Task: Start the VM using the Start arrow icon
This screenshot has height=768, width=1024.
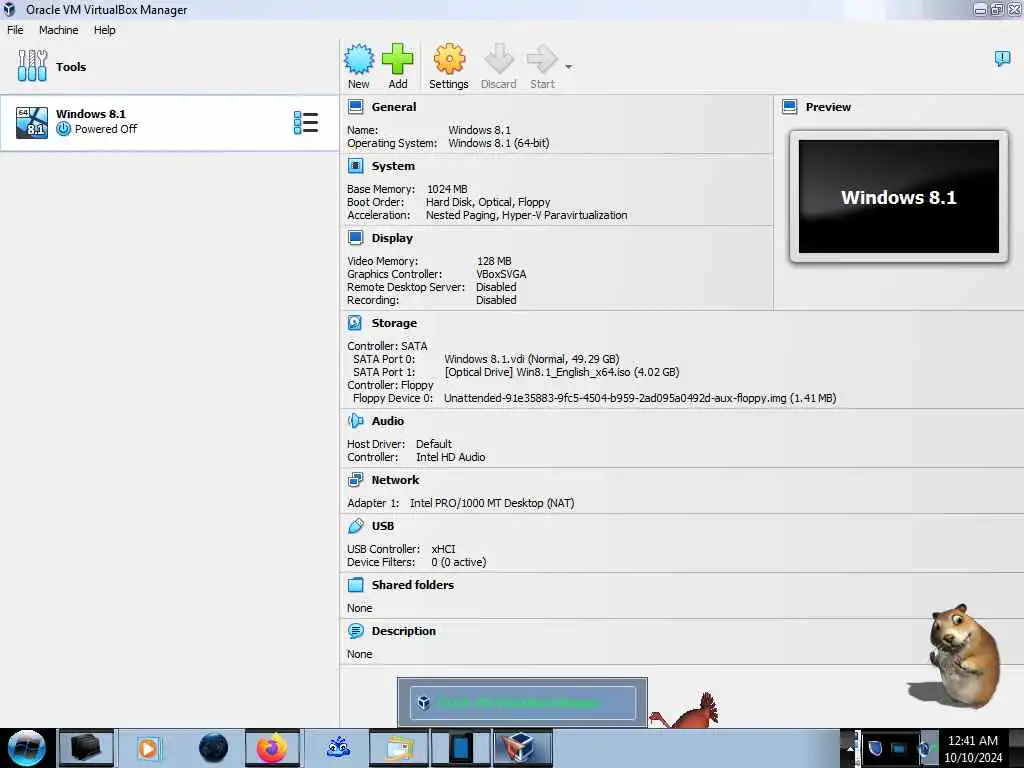Action: tap(542, 59)
